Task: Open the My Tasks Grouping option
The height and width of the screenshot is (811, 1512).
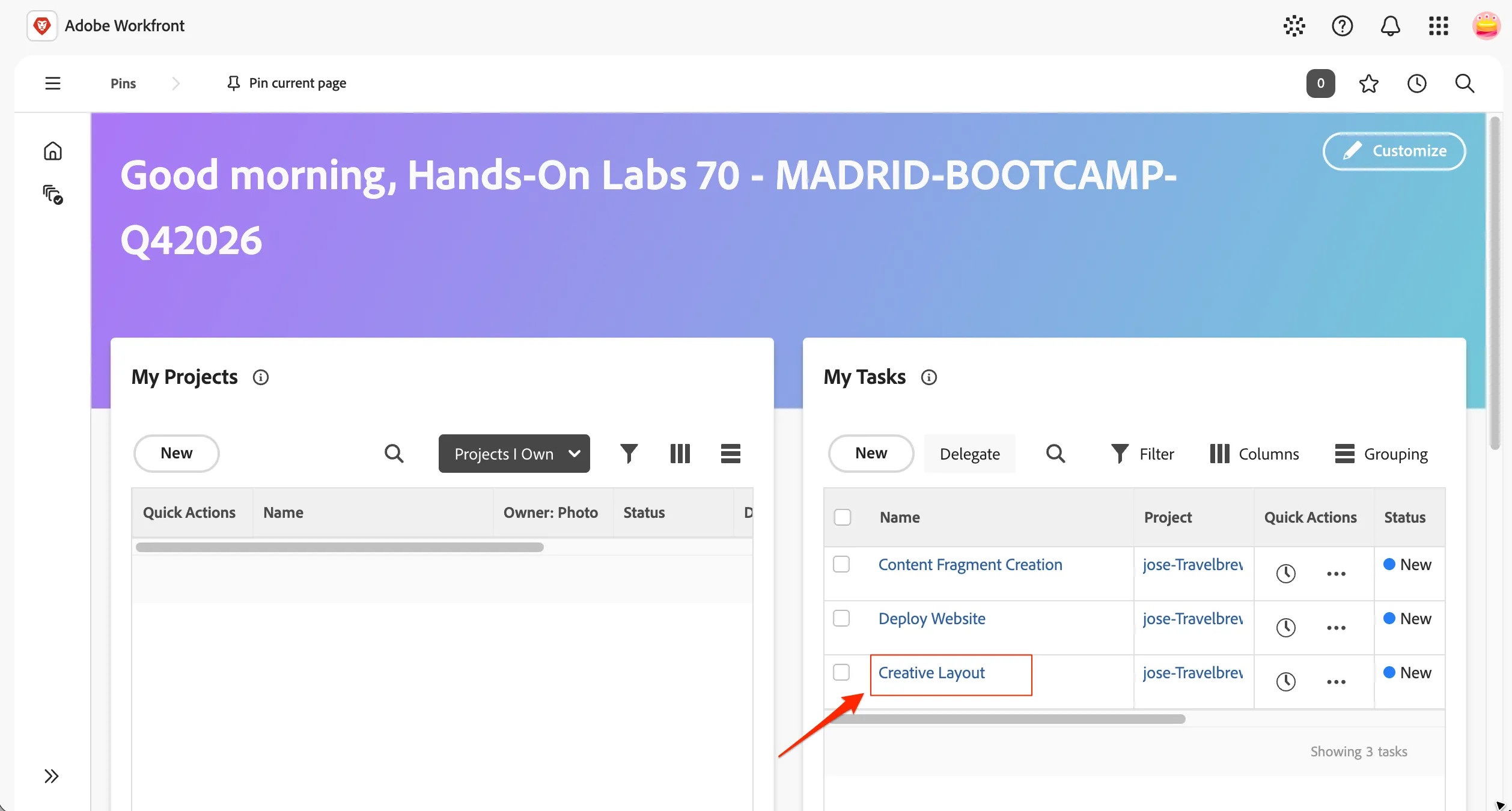Action: tap(1381, 454)
